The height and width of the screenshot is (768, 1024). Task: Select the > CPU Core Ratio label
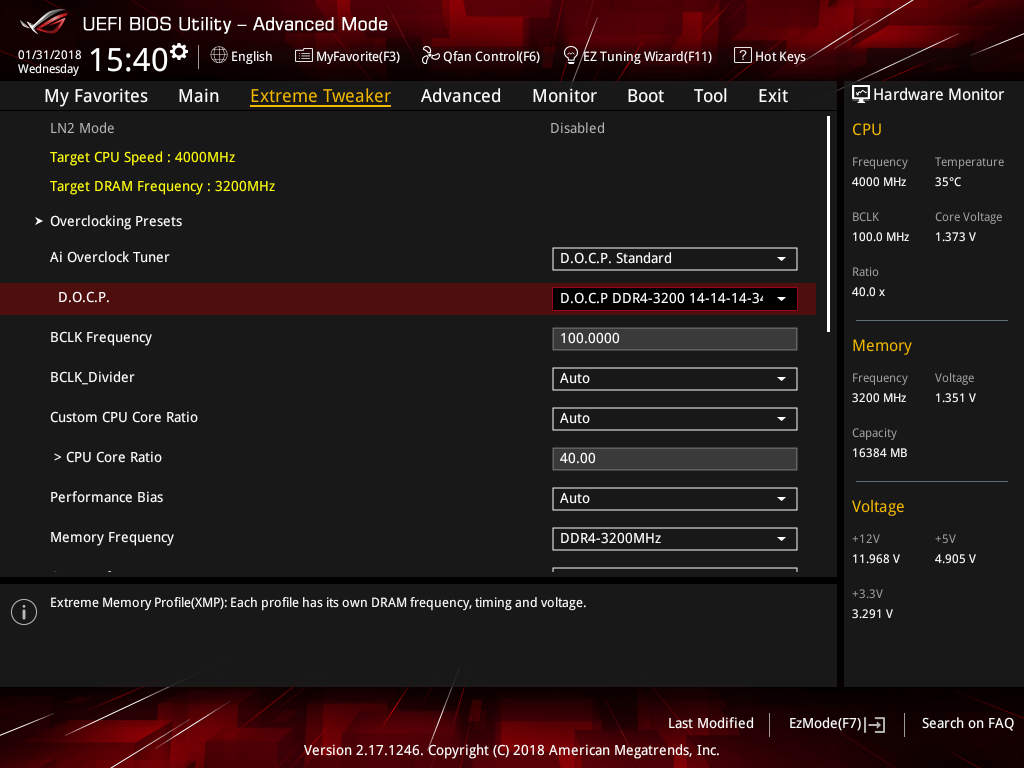coord(108,457)
